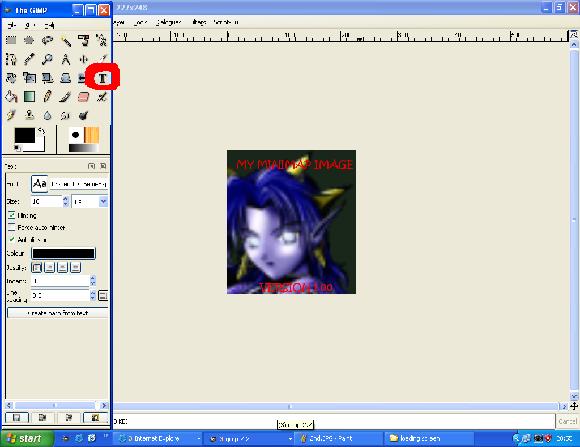The width and height of the screenshot is (580, 447).
Task: Select the Measure compass tool
Action: pos(65,59)
